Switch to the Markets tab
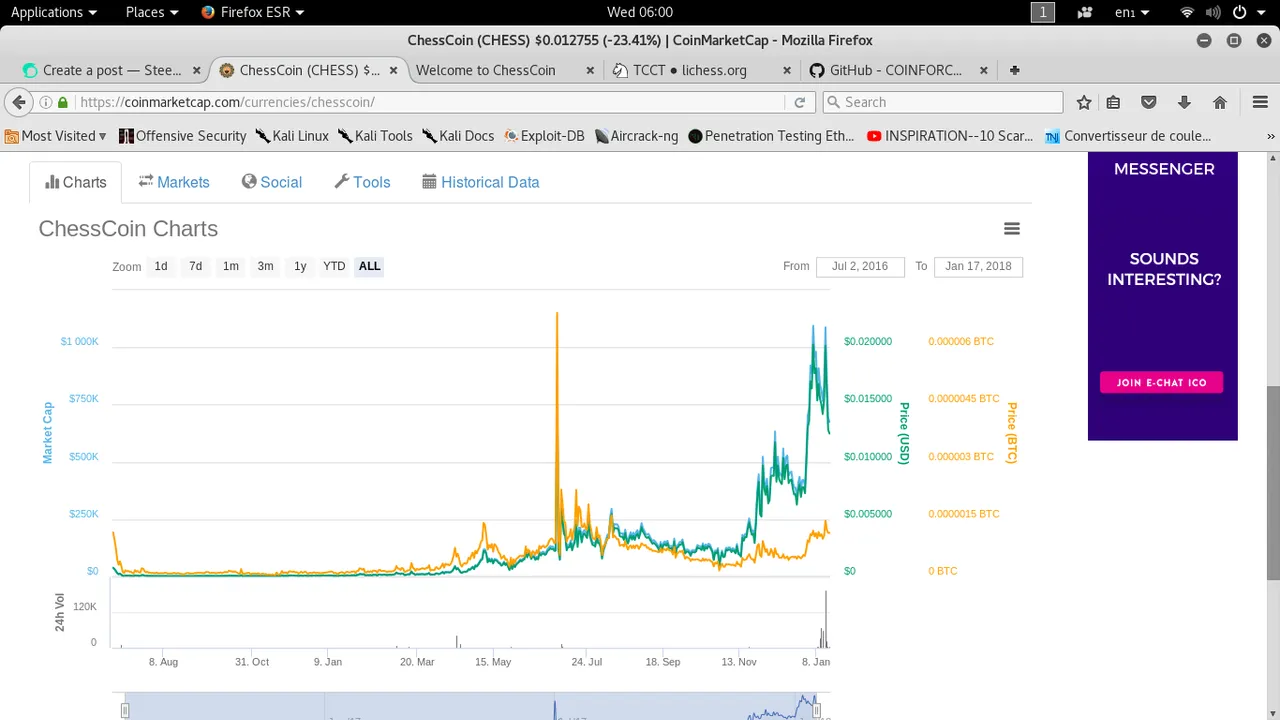 pyautogui.click(x=174, y=182)
